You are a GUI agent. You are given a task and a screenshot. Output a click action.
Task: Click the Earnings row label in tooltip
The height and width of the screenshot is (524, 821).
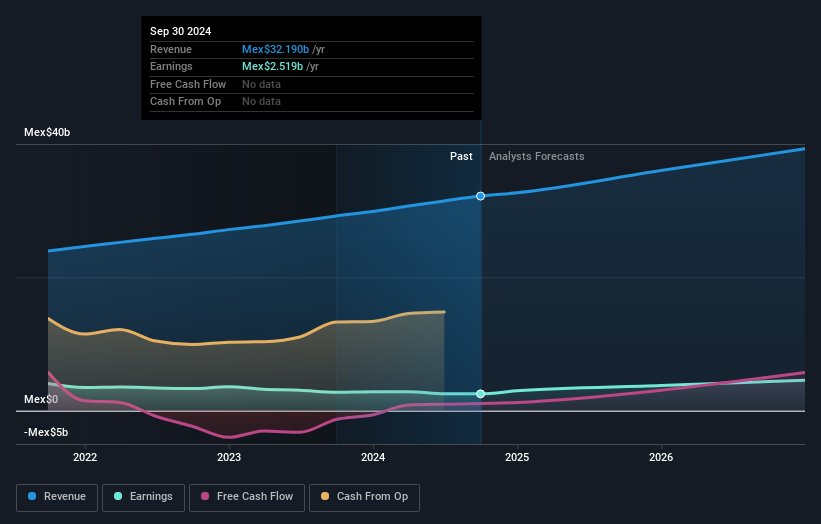pos(171,66)
